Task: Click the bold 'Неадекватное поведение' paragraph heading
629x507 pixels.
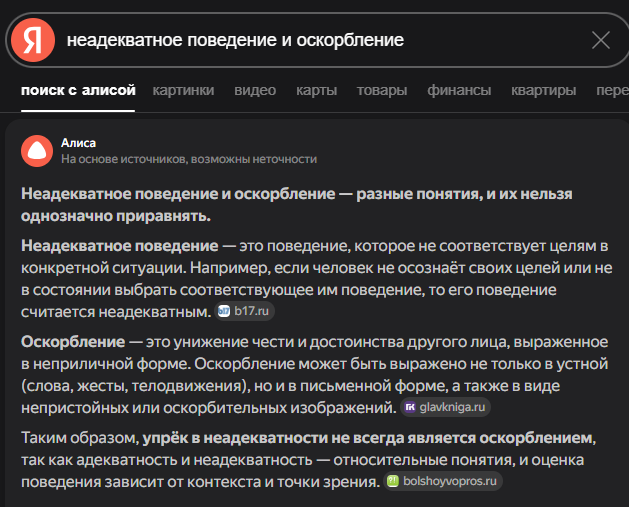Action: click(120, 245)
